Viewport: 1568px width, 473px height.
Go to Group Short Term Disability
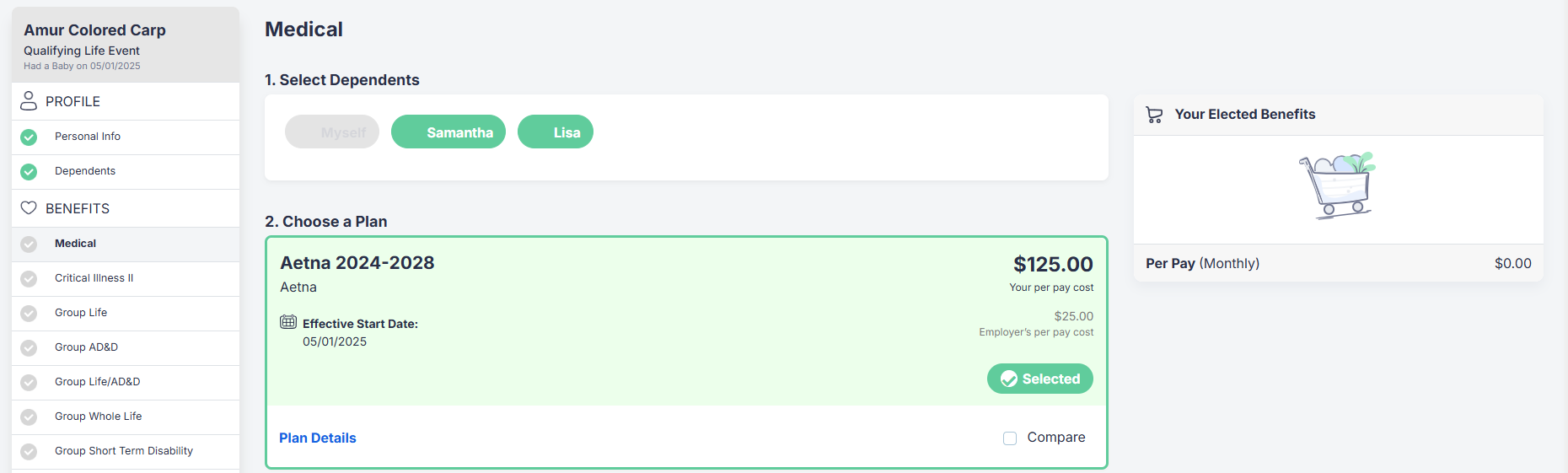[x=126, y=451]
